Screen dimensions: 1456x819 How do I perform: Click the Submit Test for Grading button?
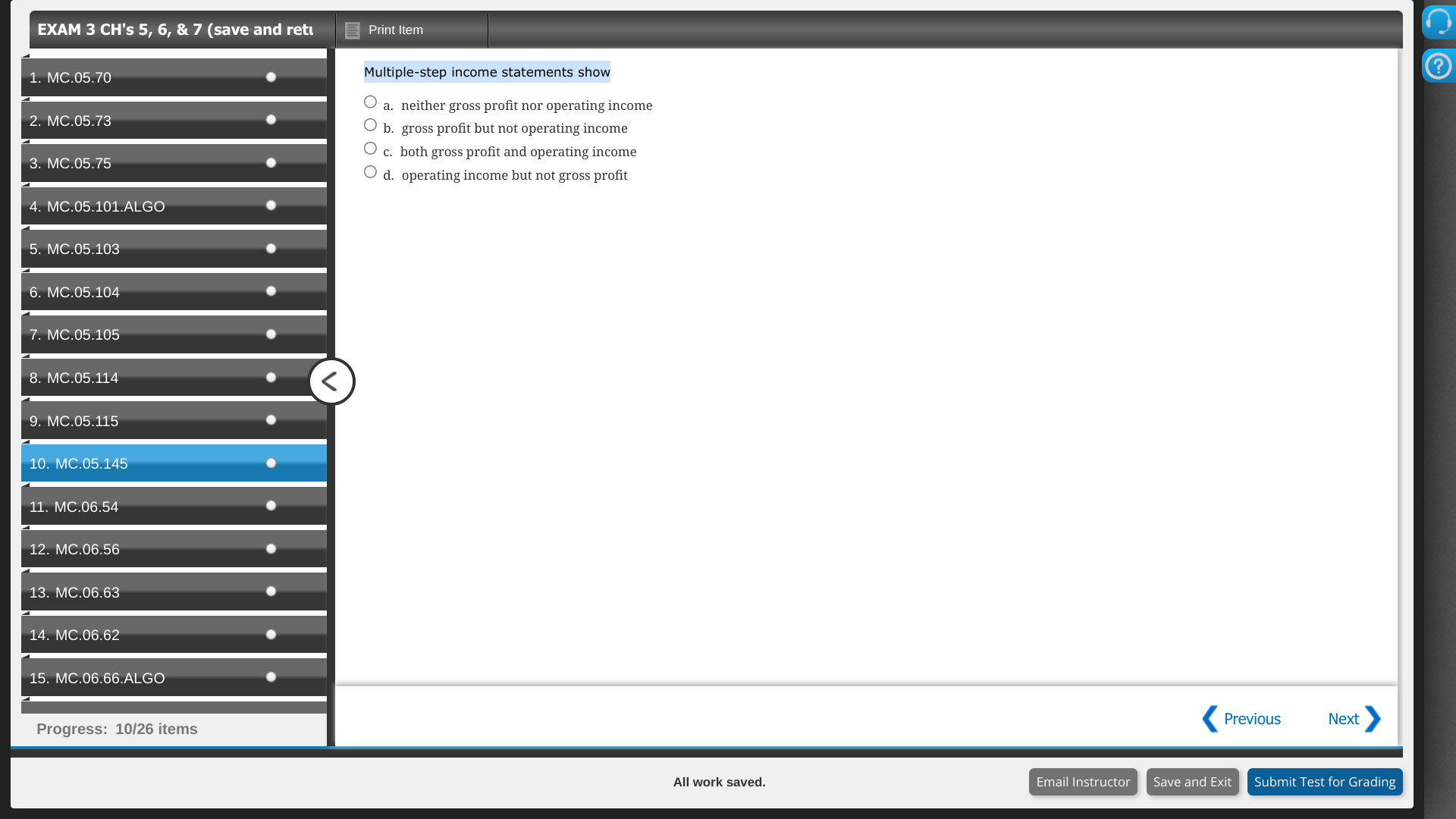[x=1325, y=782]
